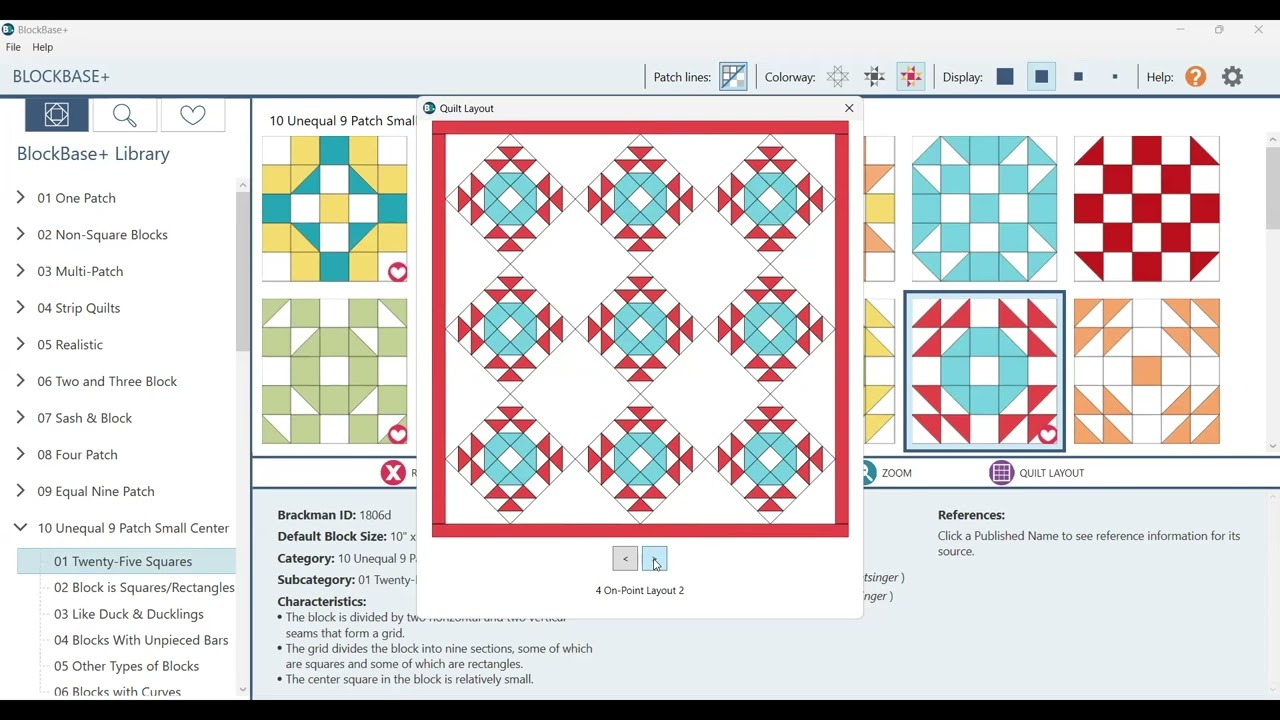Click the Brackman ID value 1806d
1280x720 pixels.
click(x=375, y=515)
